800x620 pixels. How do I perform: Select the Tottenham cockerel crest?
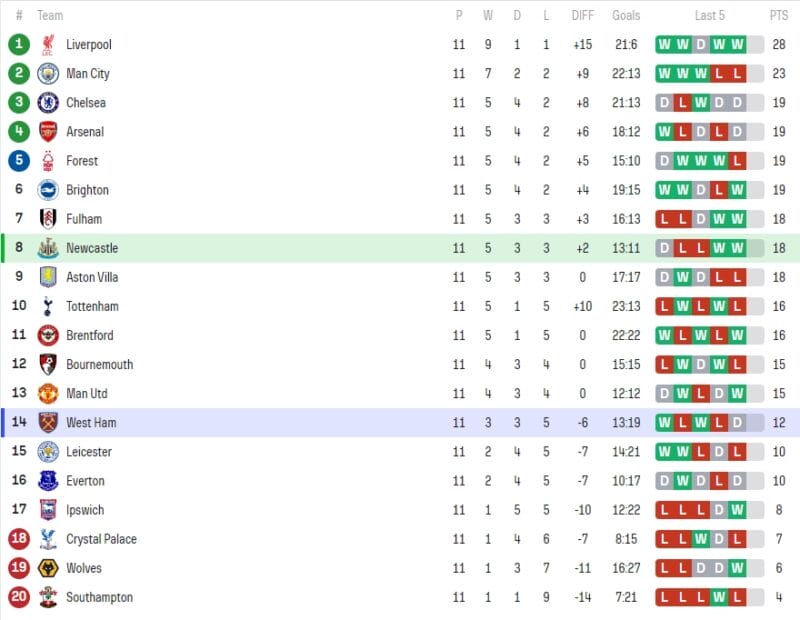click(x=48, y=306)
